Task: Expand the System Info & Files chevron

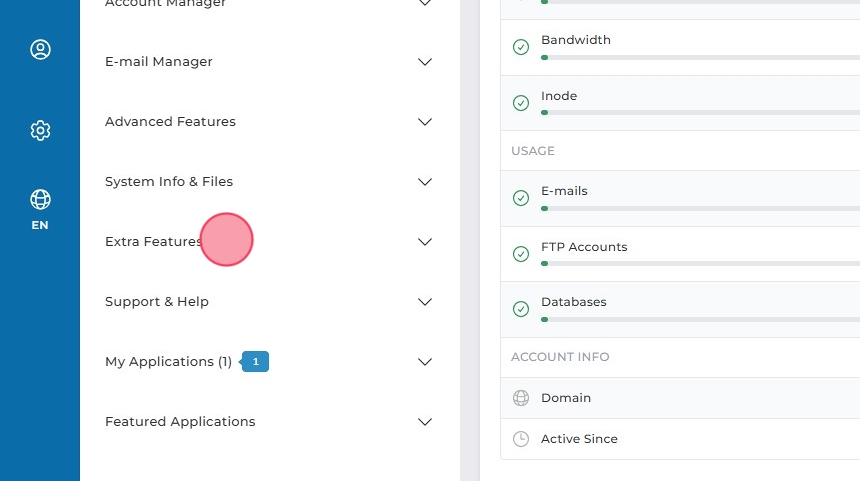Action: 425,182
